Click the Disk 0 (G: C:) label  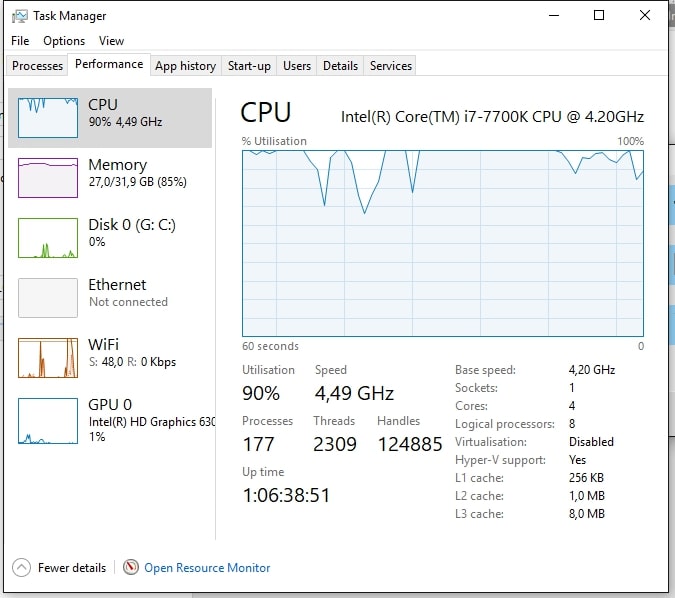(132, 225)
